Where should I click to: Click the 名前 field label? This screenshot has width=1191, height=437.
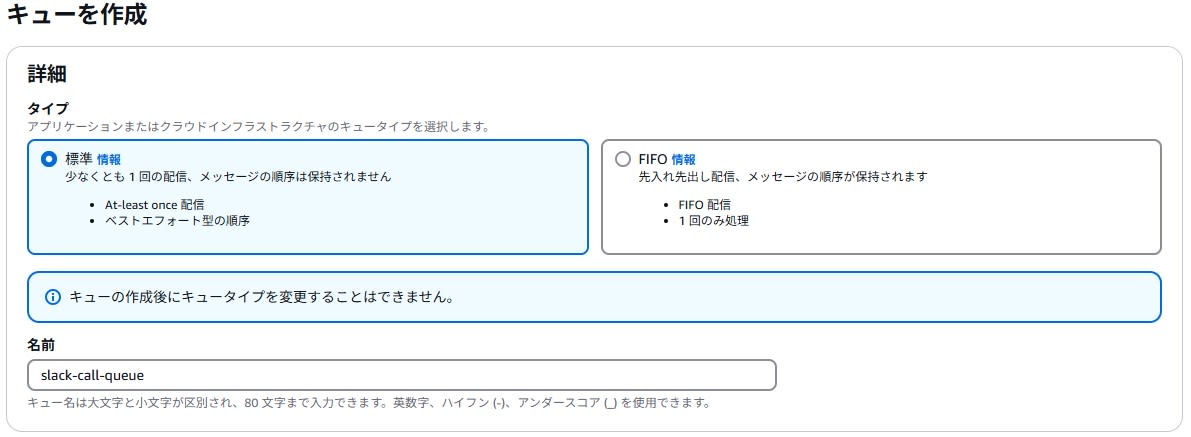point(41,345)
